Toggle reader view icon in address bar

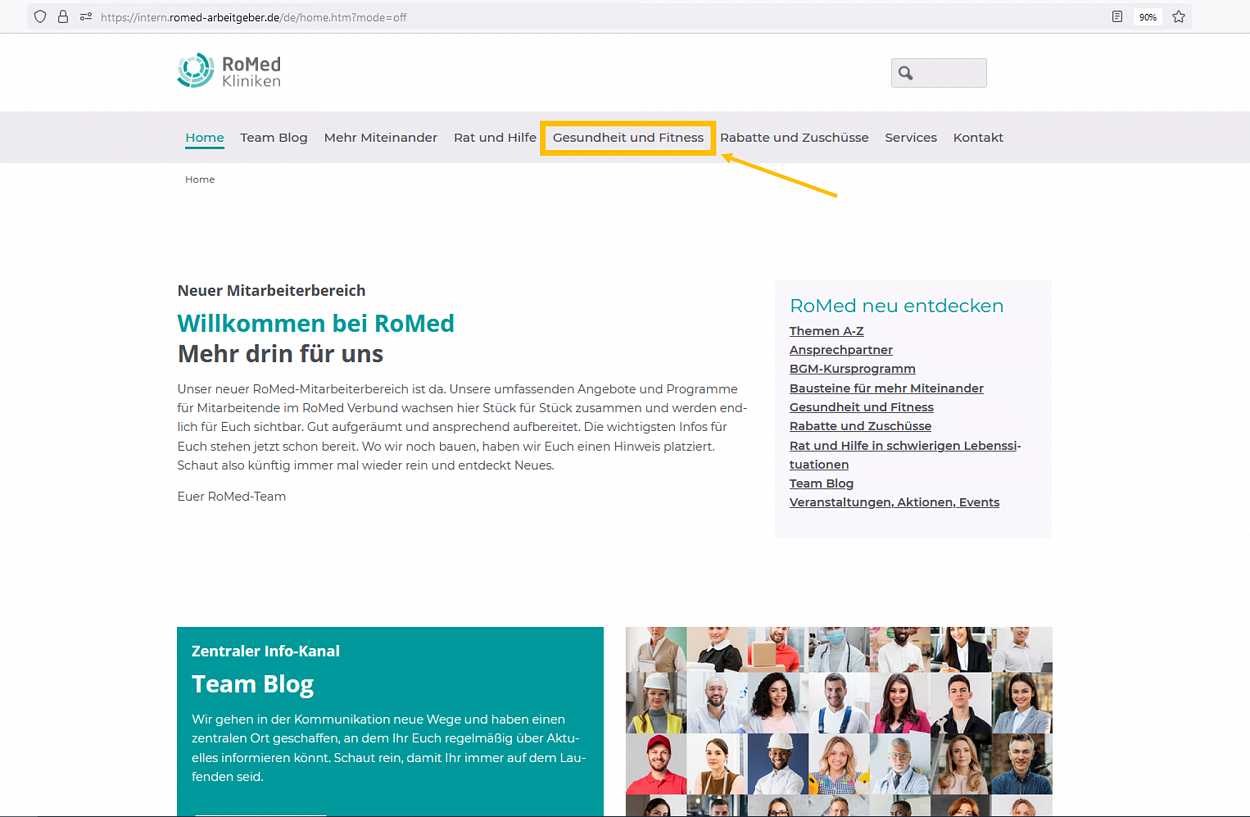click(x=1117, y=17)
